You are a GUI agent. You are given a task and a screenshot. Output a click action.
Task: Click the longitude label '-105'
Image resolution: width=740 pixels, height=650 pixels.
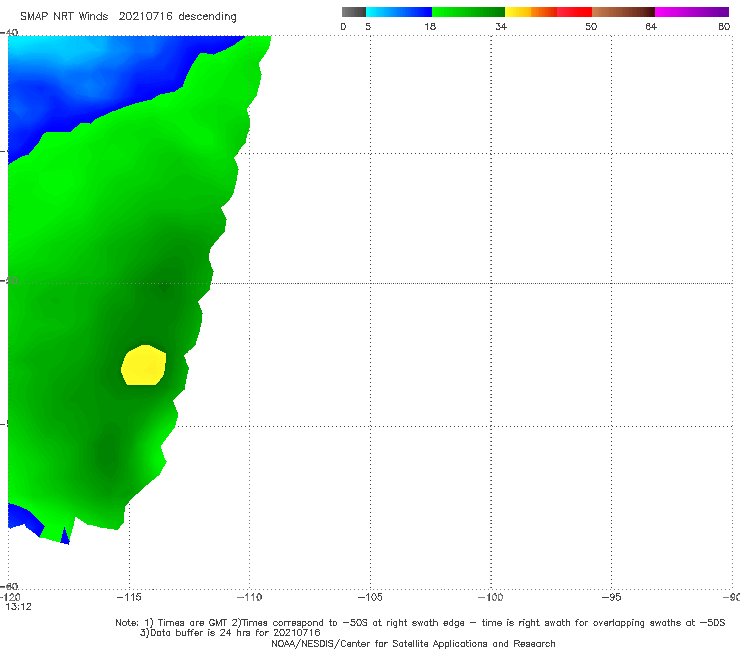370,597
